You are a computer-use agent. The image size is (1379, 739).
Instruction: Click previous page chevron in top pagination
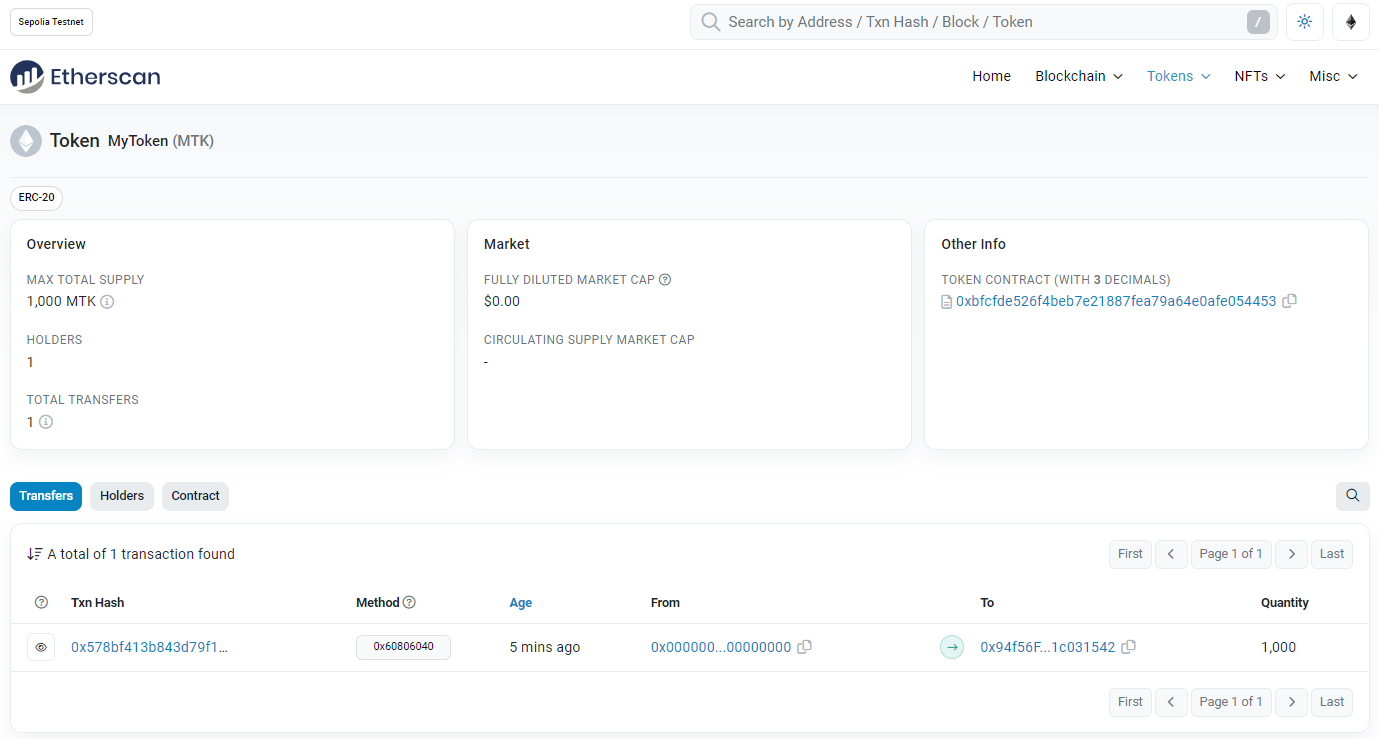coord(1171,554)
